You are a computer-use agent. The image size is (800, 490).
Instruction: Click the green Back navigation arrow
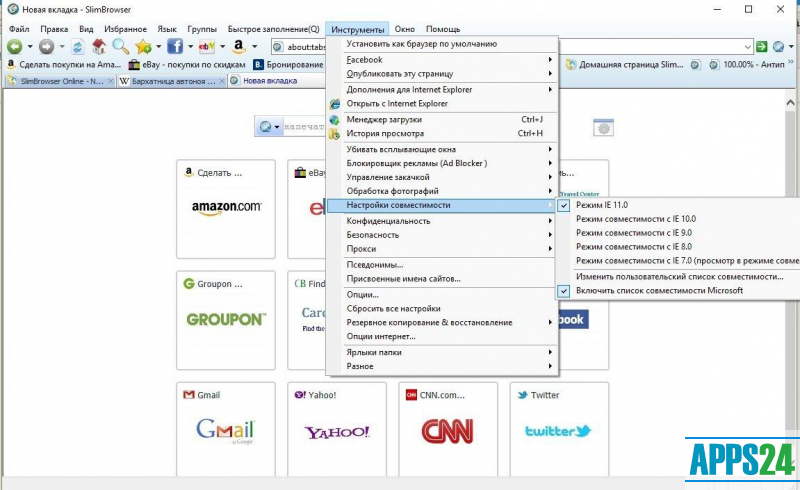pos(17,47)
